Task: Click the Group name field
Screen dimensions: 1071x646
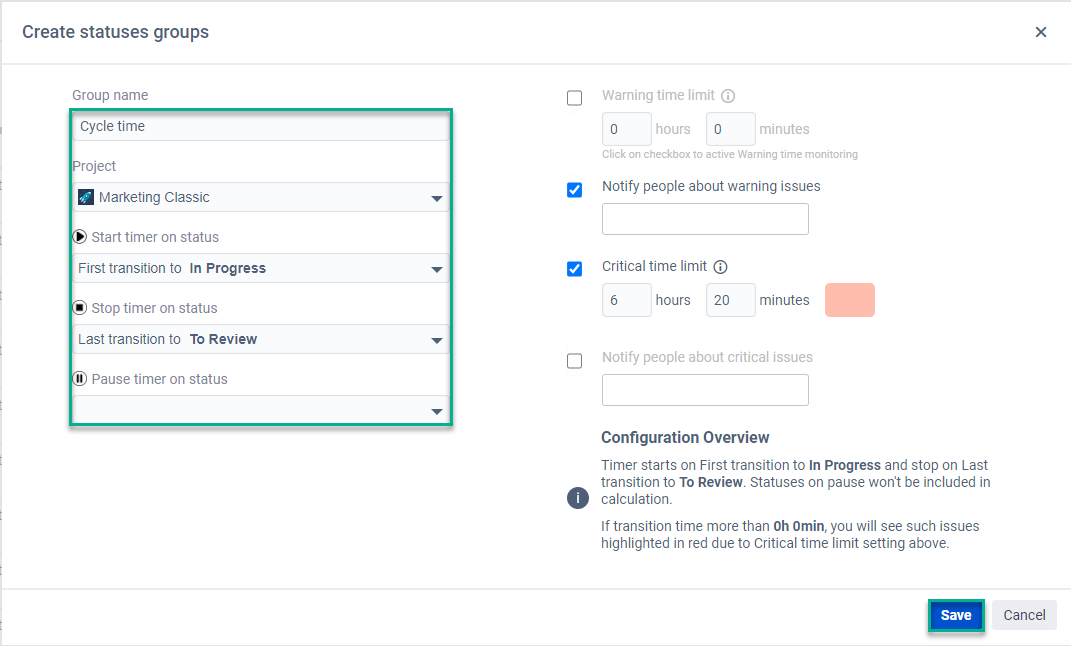Action: (260, 126)
